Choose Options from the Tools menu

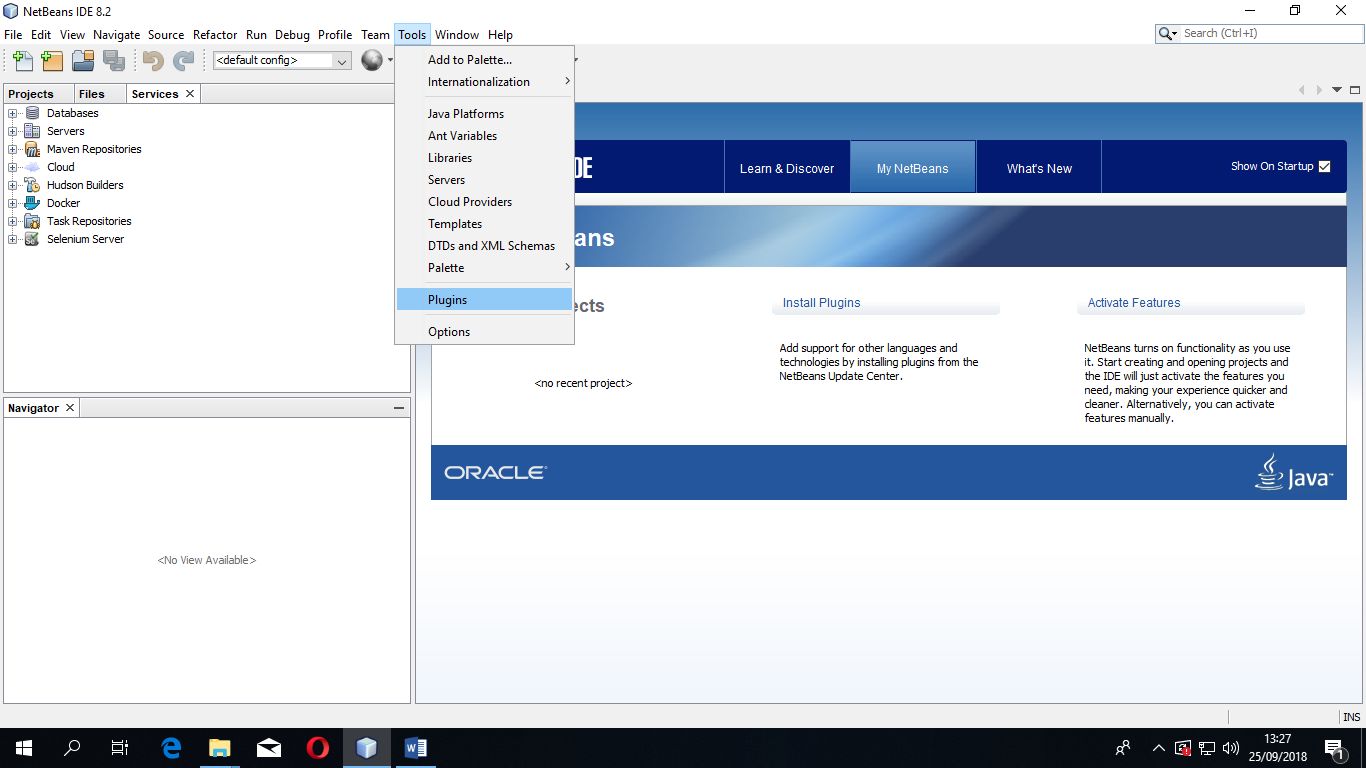point(484,332)
